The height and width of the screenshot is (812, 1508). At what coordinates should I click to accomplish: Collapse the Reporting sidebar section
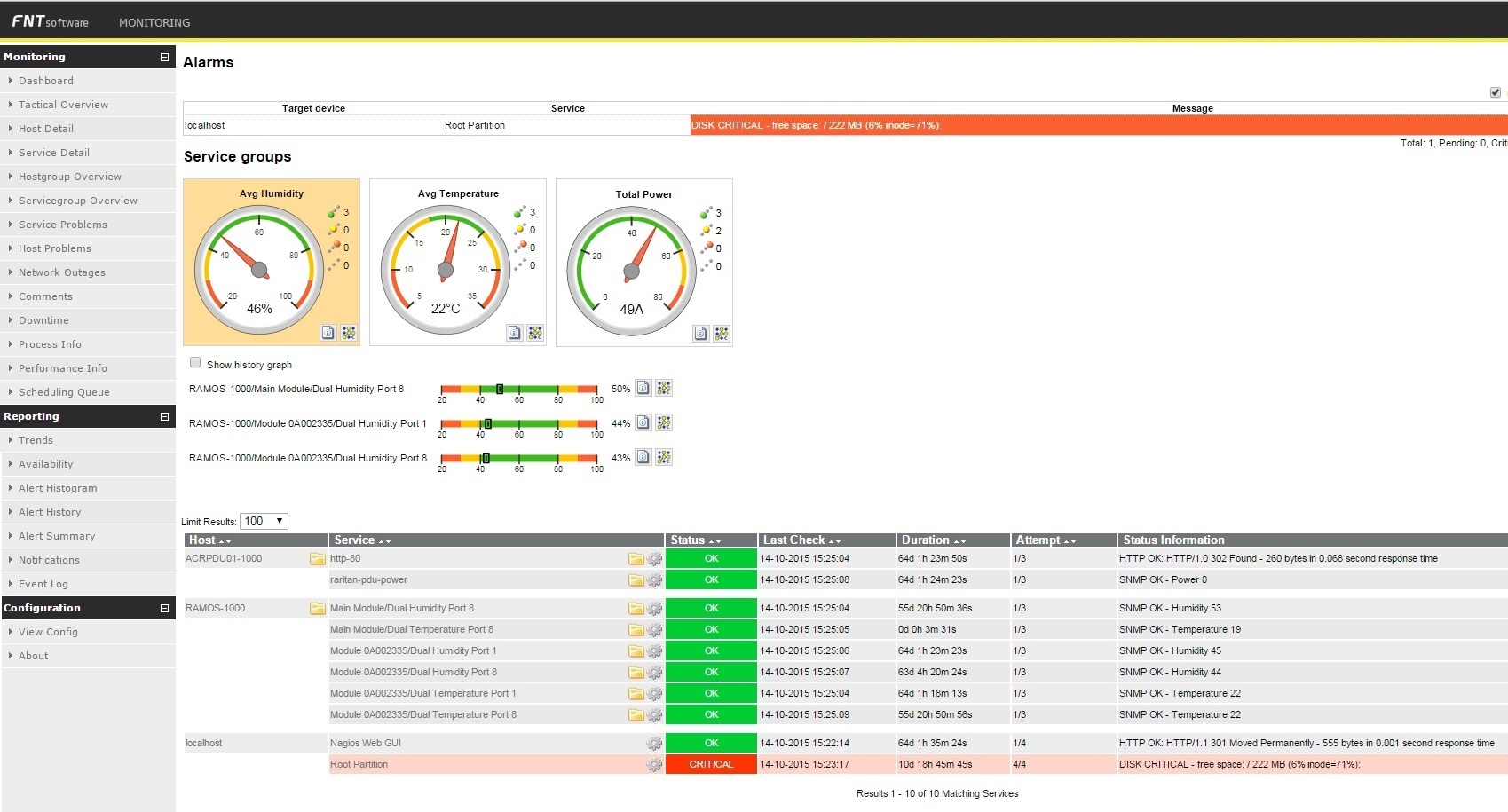[x=164, y=416]
